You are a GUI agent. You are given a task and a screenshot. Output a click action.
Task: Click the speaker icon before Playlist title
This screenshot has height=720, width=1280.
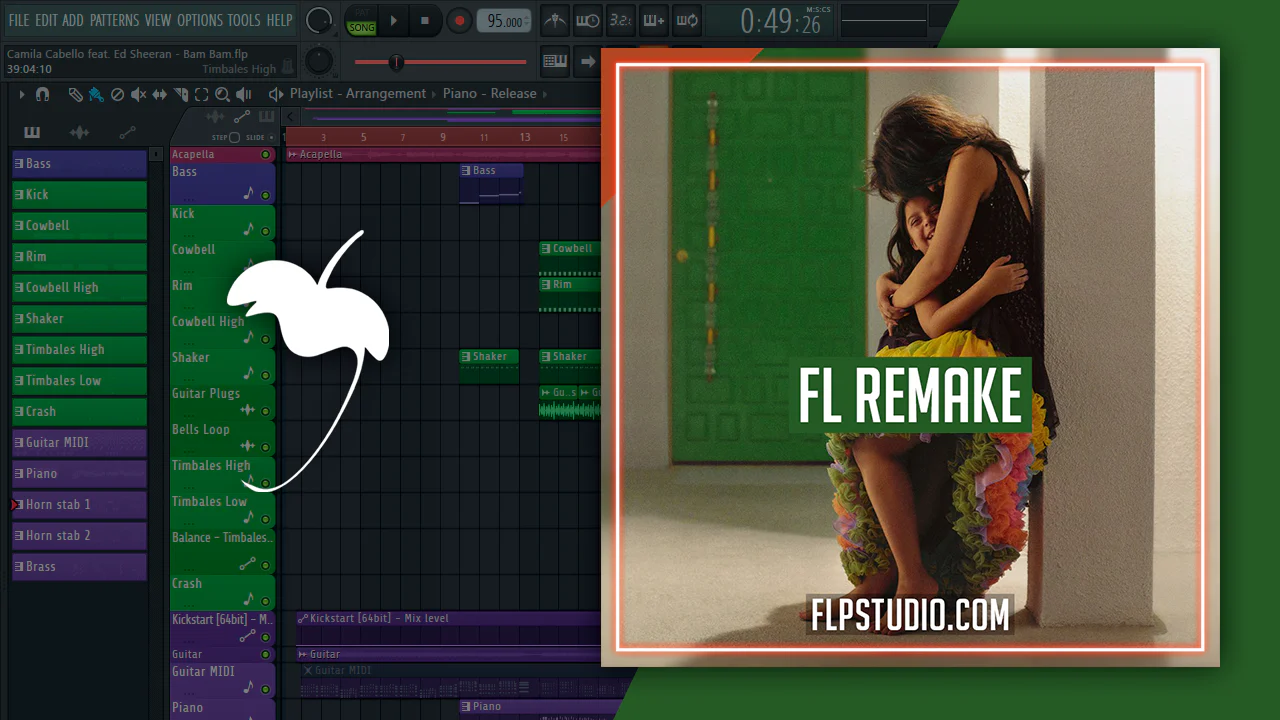click(x=276, y=94)
